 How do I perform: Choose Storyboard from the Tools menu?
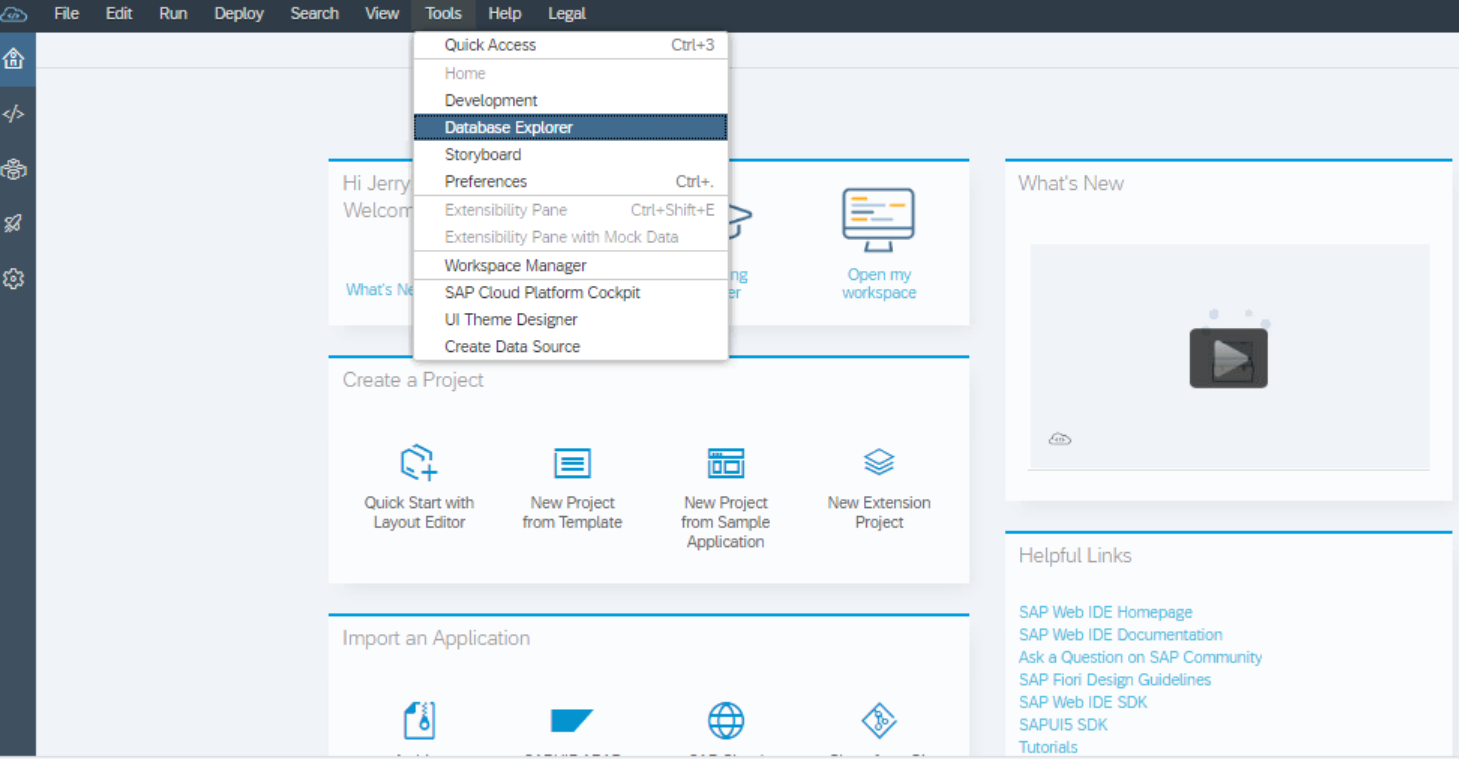(570, 154)
